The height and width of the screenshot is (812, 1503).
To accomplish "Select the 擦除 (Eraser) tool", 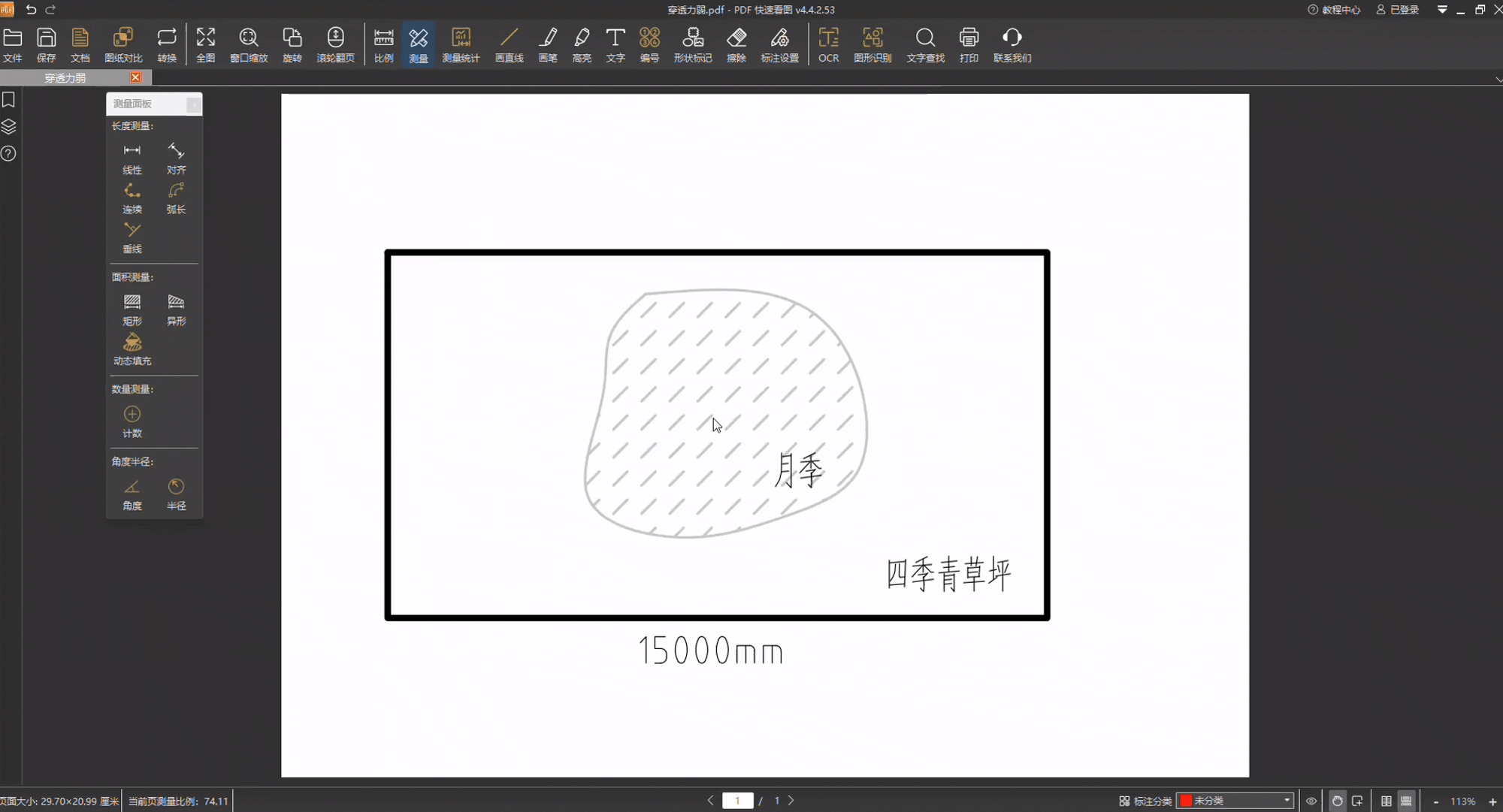I will click(736, 45).
